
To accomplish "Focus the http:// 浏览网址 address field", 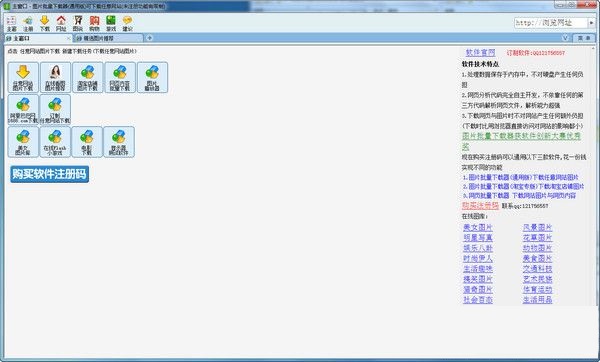I will (550, 23).
